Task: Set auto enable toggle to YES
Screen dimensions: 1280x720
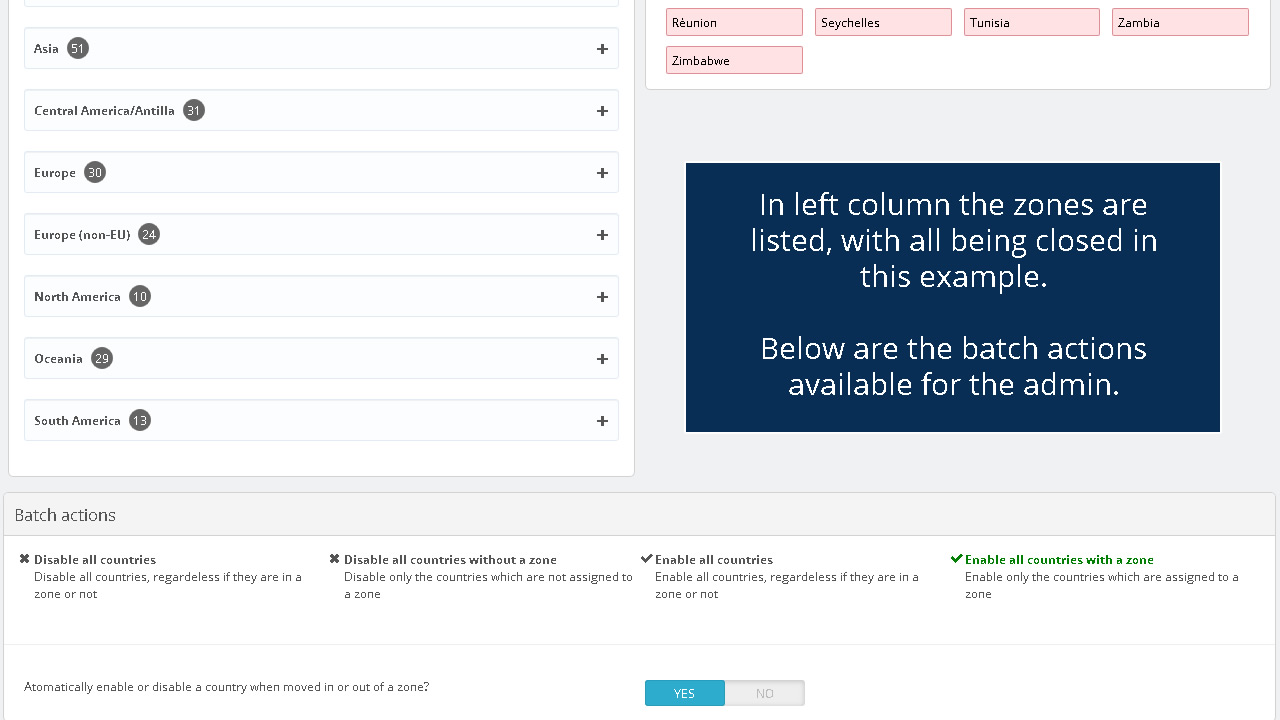Action: coord(685,693)
